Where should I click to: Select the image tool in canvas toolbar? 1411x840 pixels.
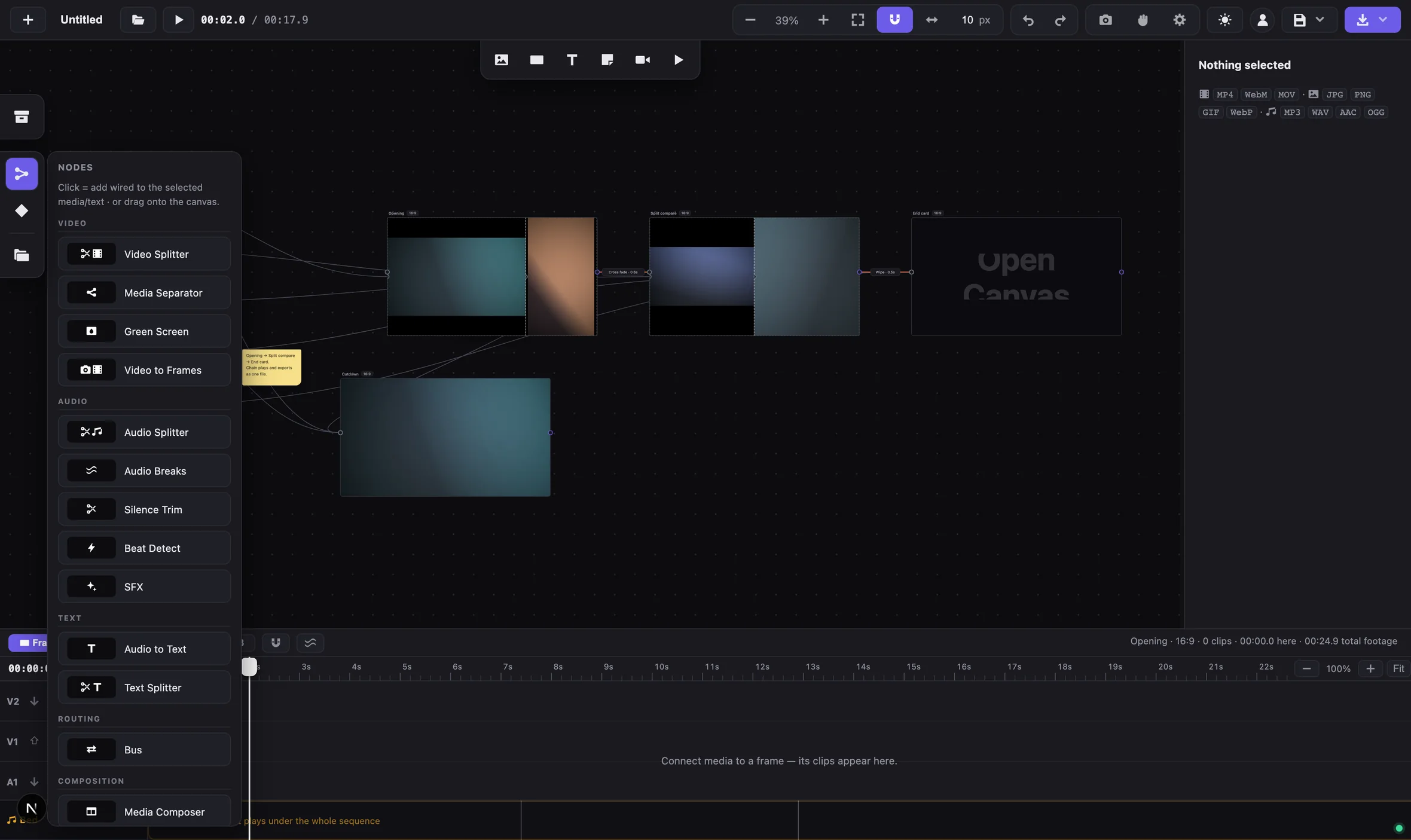tap(502, 60)
